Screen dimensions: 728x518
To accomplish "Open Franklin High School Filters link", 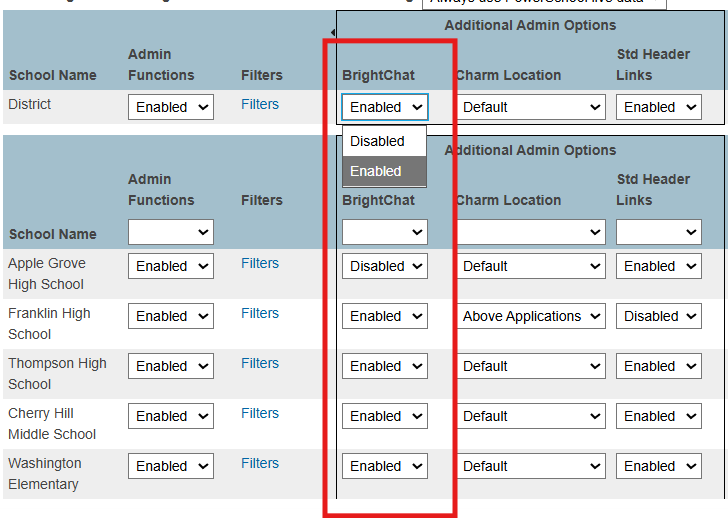I will tap(260, 313).
